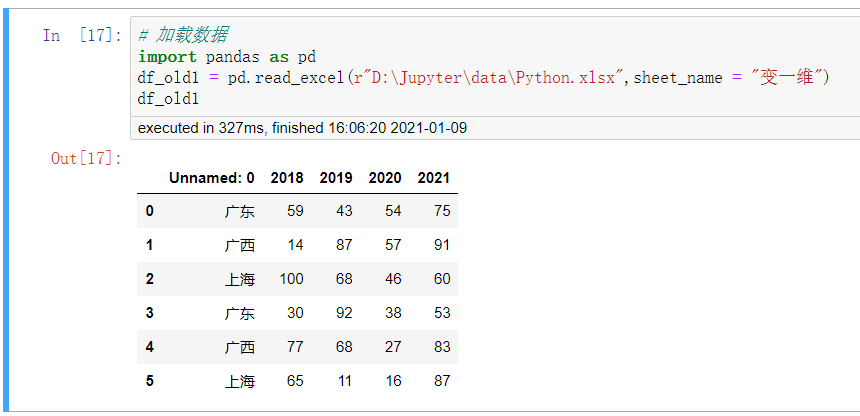The image size is (860, 416).
Task: Click the In [17] input prompt
Action: (82, 36)
